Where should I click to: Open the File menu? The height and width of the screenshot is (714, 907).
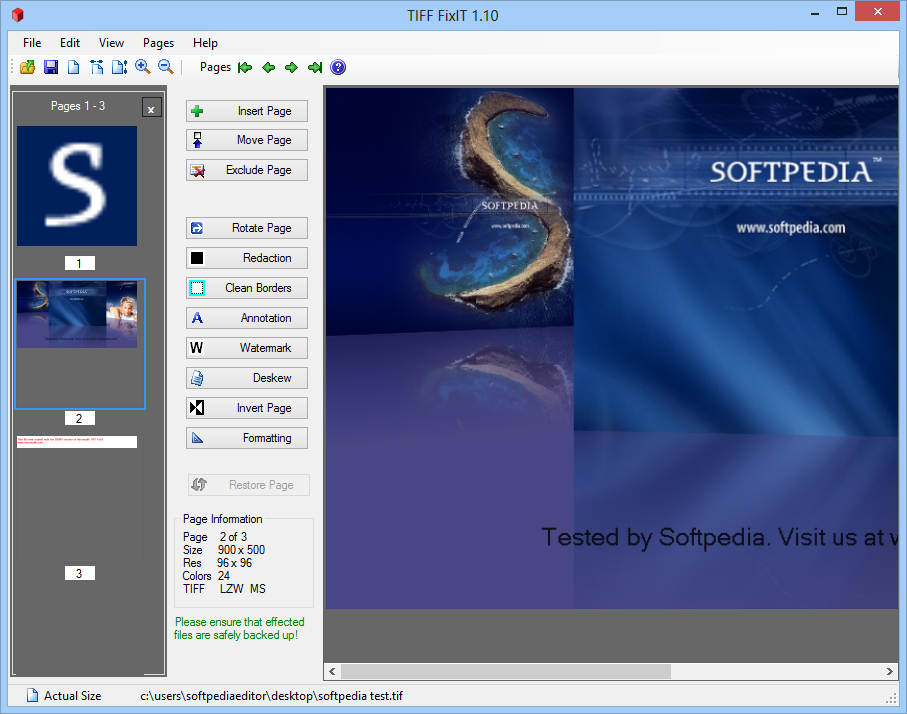32,43
